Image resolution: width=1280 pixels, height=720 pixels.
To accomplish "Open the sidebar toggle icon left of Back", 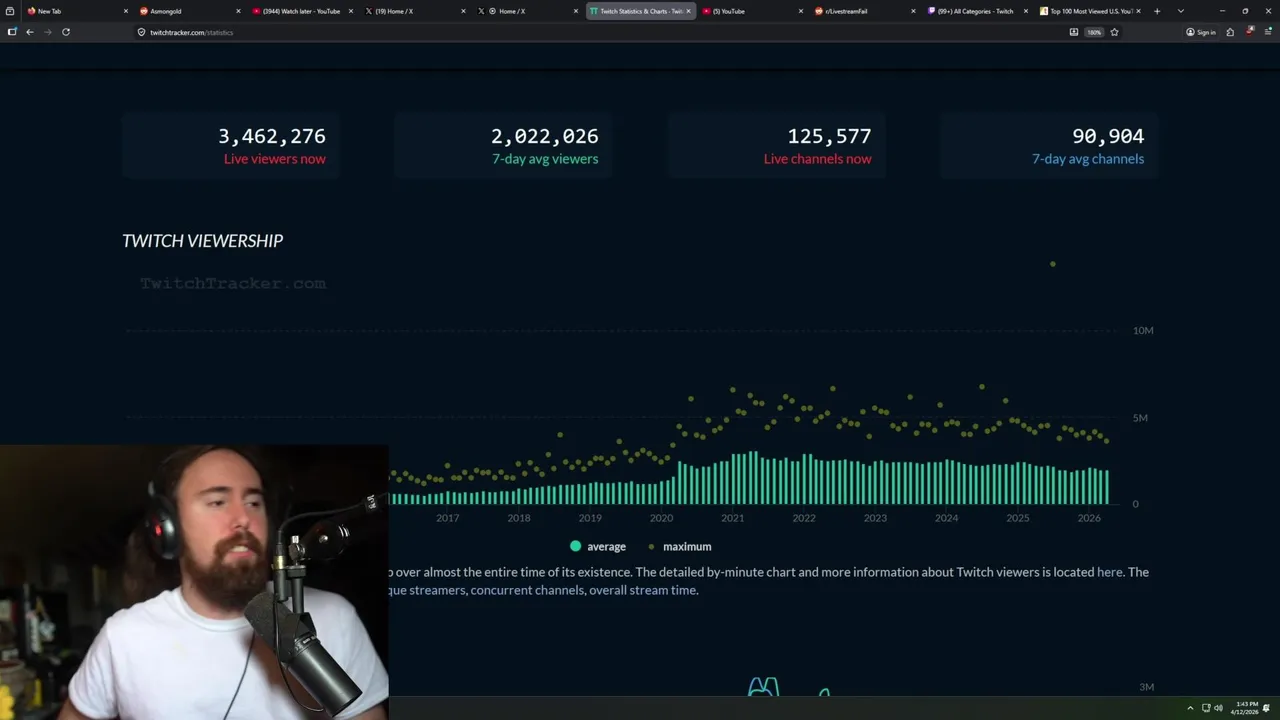I will (12, 32).
